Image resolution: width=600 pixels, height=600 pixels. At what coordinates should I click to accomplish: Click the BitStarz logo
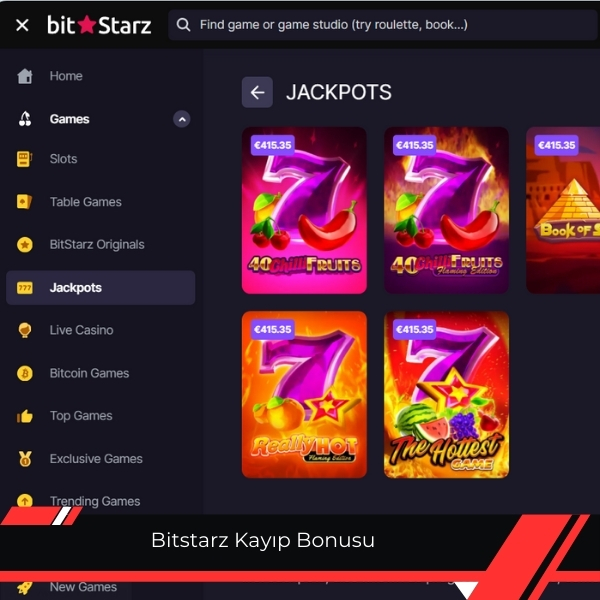pos(99,25)
